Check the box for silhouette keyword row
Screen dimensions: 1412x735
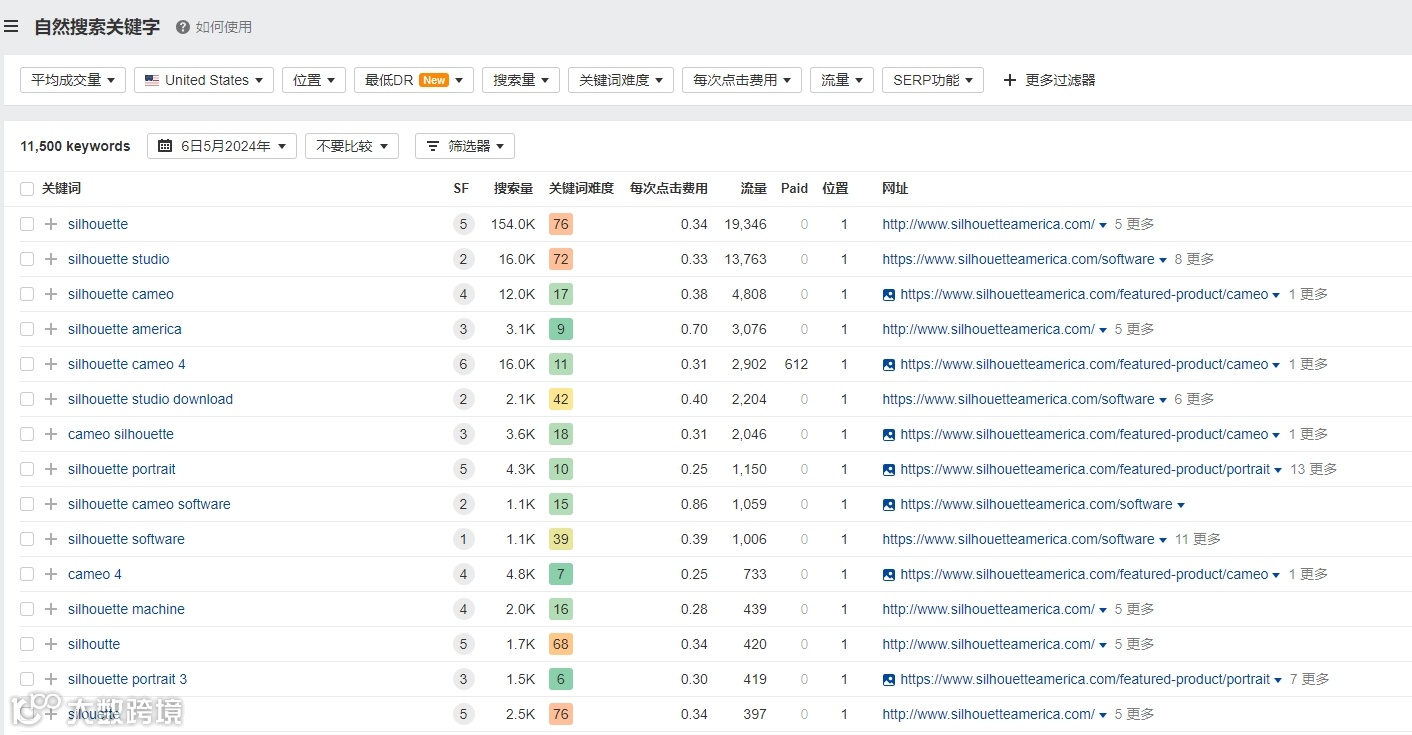[x=27, y=224]
